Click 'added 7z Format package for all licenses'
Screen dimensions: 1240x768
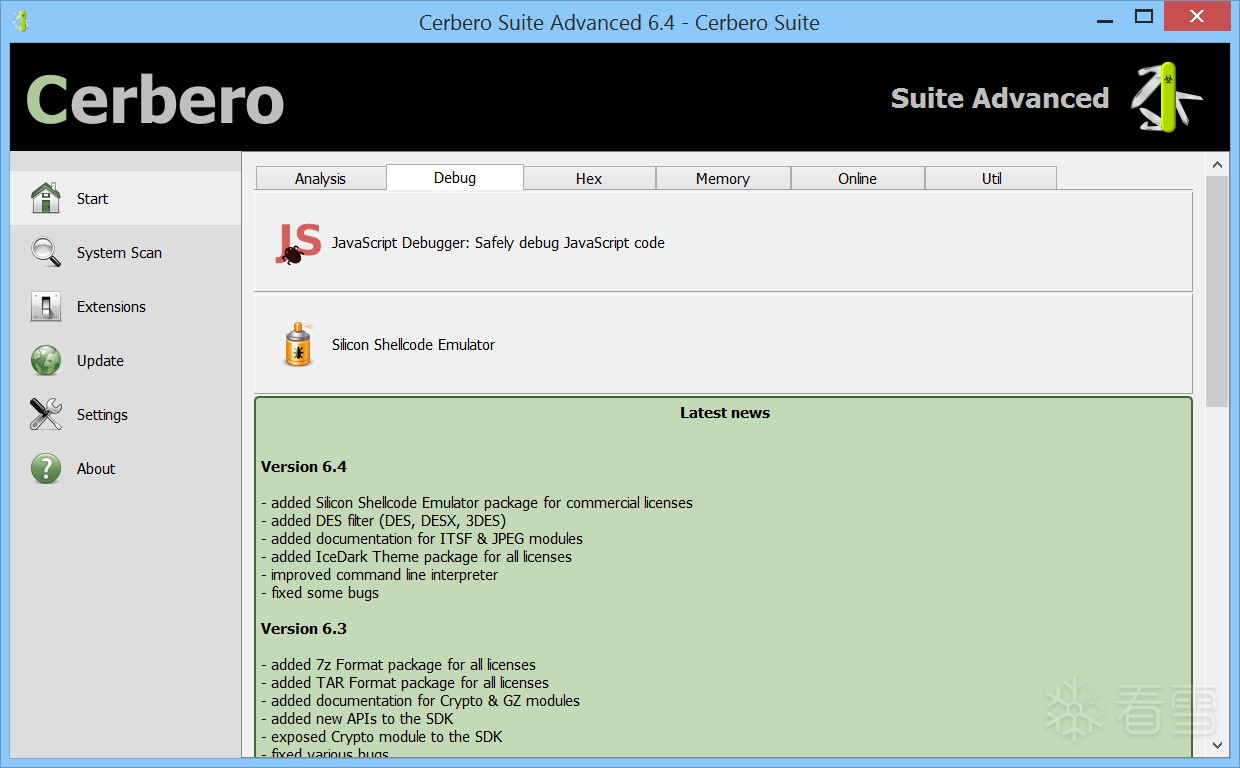point(399,665)
